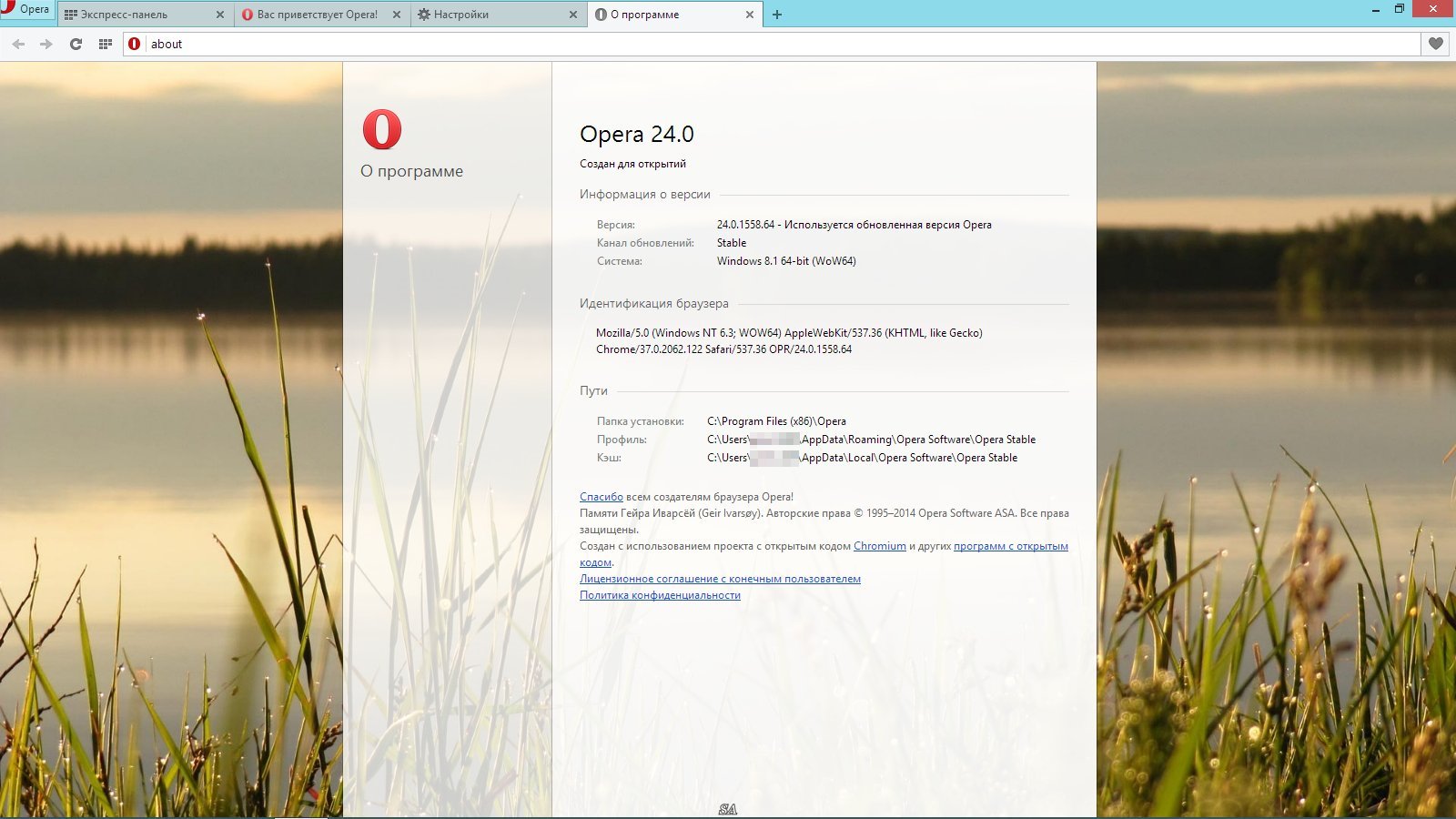Screen dimensions: 1456x819
Task: Go forward with the forward arrow
Action: pos(46,44)
